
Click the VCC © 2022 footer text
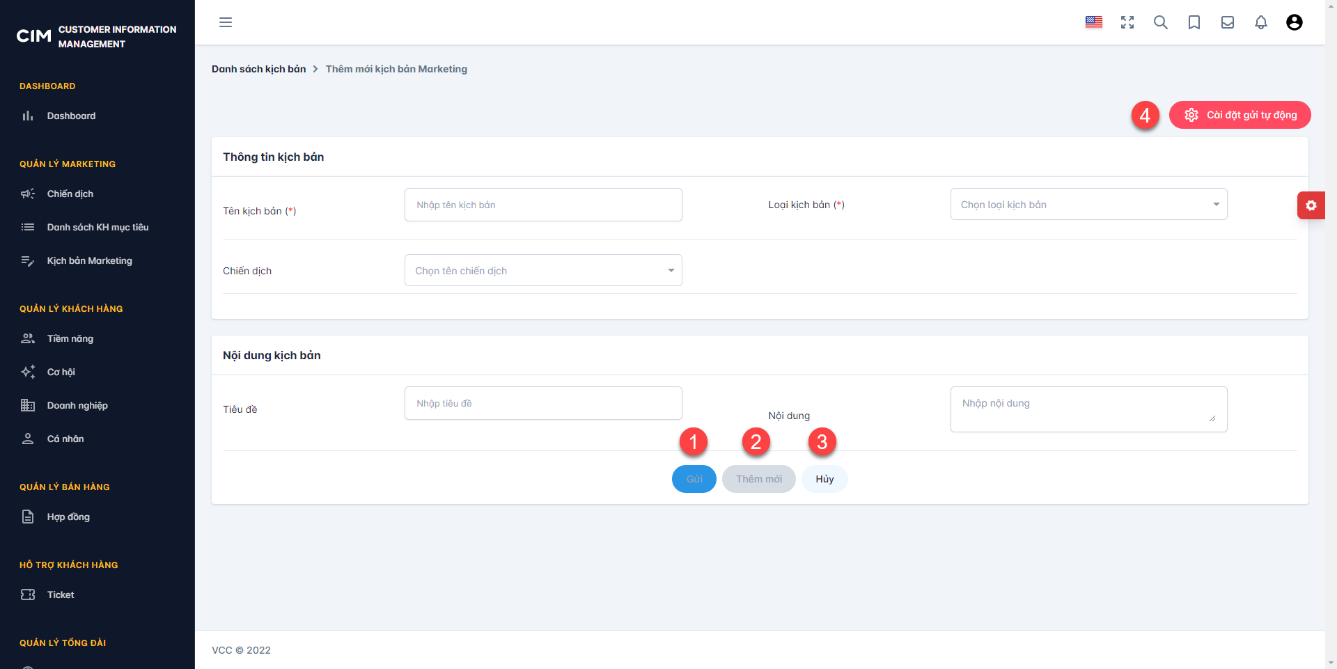(241, 650)
